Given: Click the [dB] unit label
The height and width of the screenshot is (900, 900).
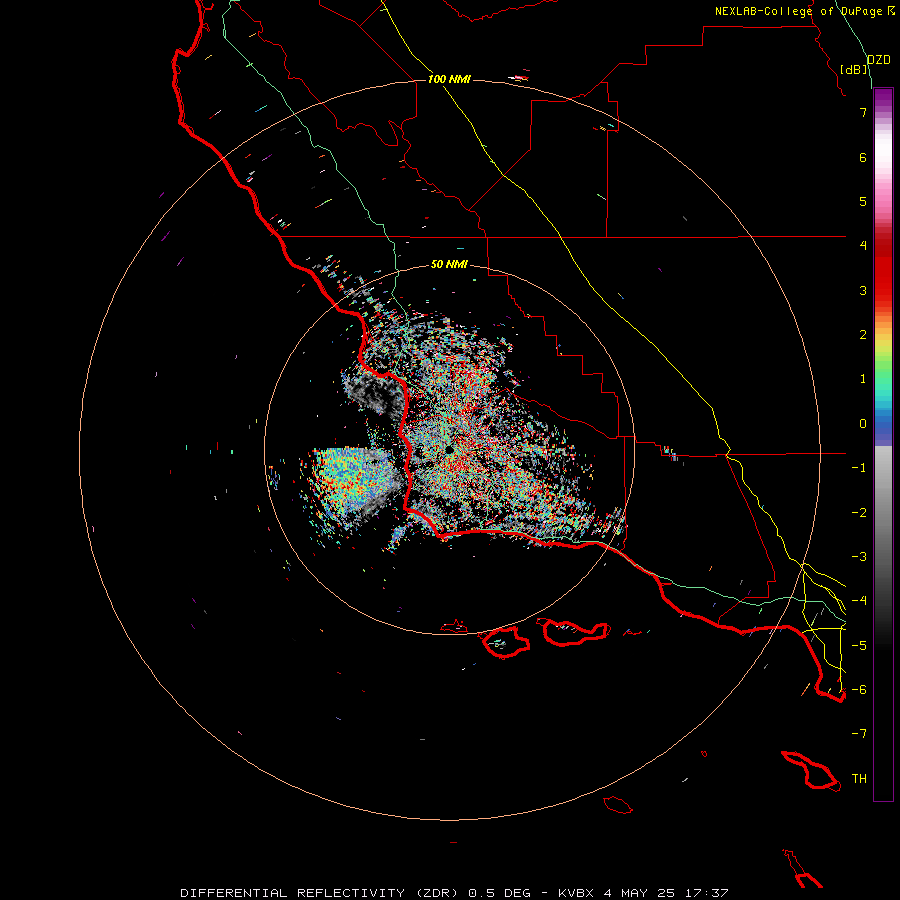Looking at the screenshot, I should tap(854, 69).
